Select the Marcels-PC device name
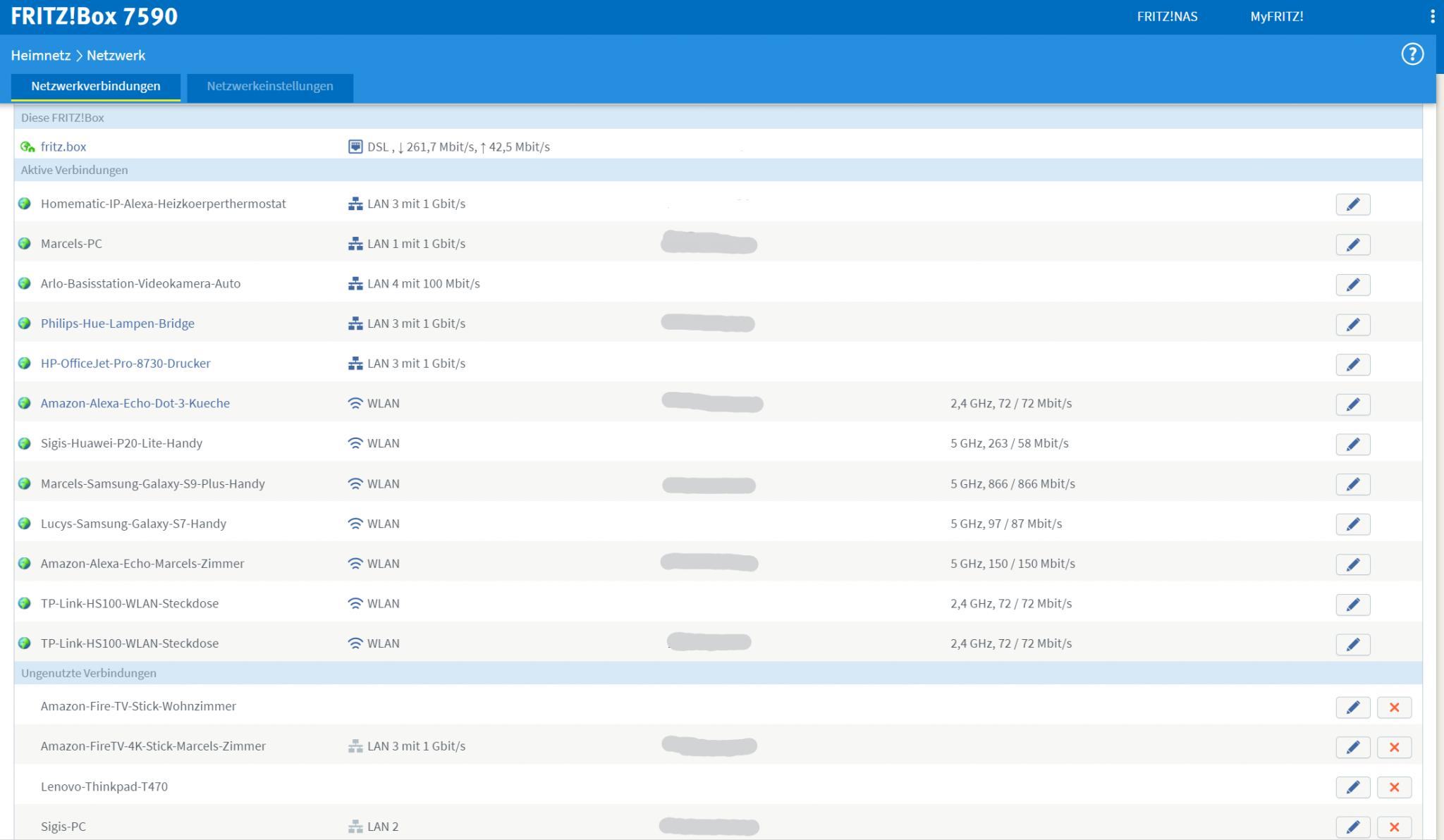The height and width of the screenshot is (840, 1444). [x=71, y=243]
